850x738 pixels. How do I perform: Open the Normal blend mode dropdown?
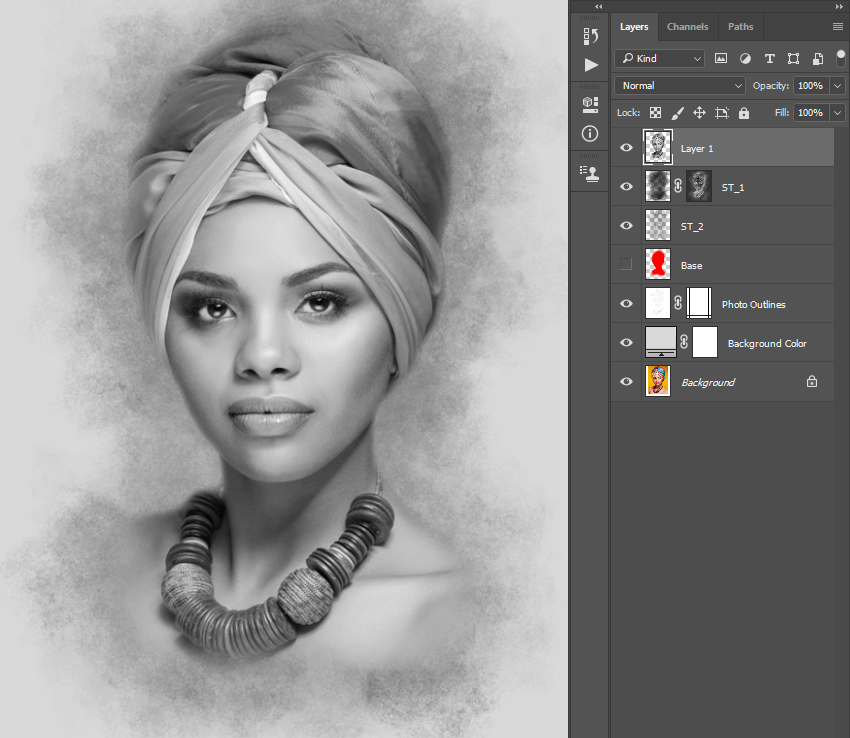click(680, 86)
